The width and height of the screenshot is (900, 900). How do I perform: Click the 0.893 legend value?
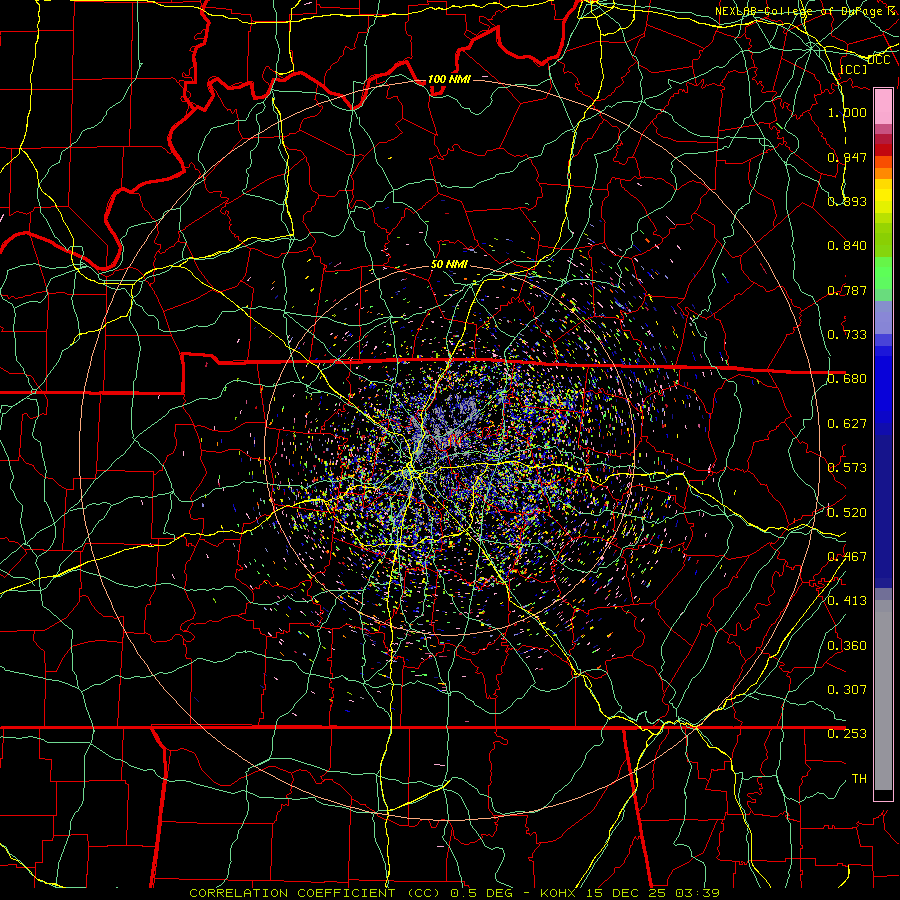click(x=847, y=201)
